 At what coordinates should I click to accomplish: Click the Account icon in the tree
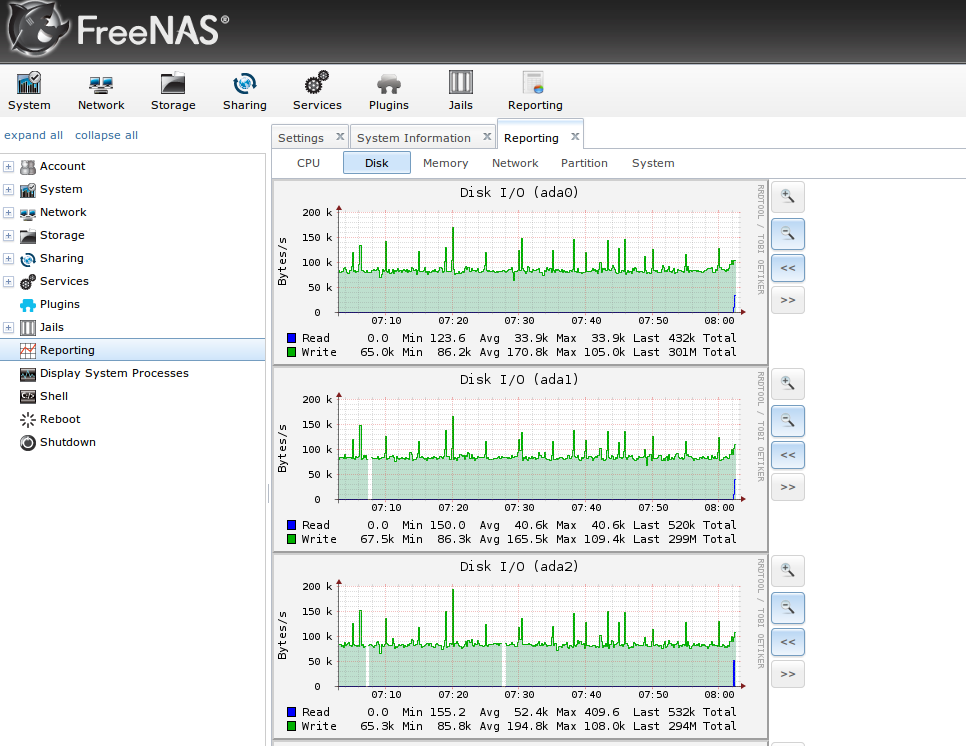coord(28,167)
